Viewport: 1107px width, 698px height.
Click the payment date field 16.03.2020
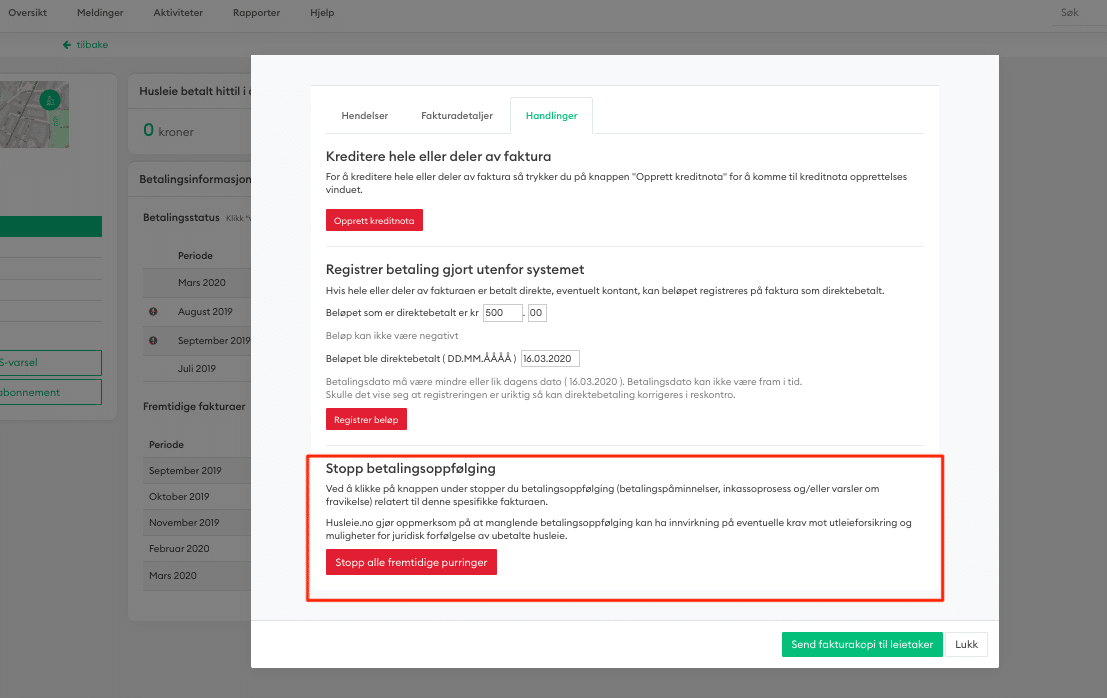pos(550,358)
